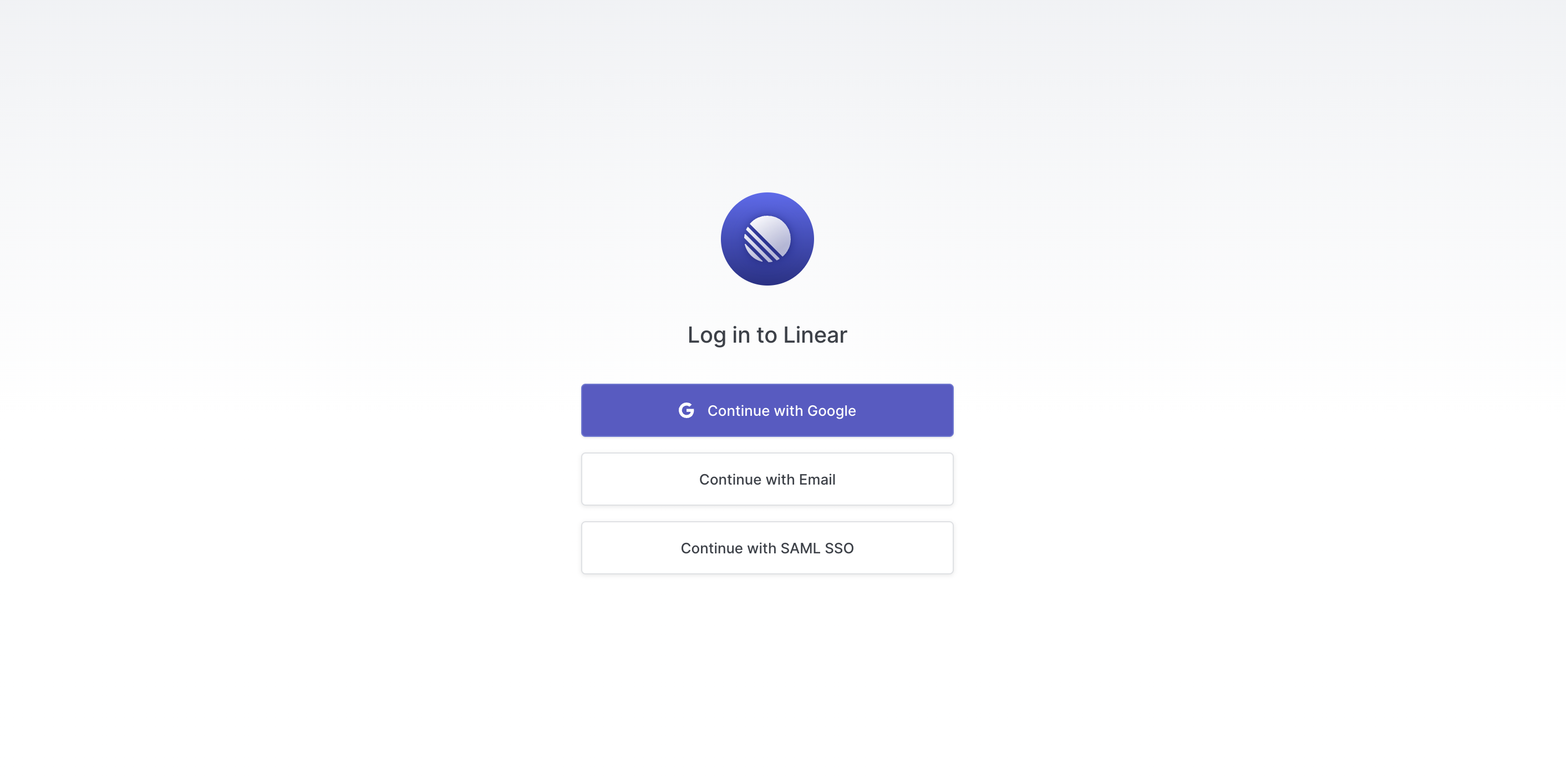Click the word Linear in the heading
This screenshot has height=784, width=1566.
tap(815, 335)
